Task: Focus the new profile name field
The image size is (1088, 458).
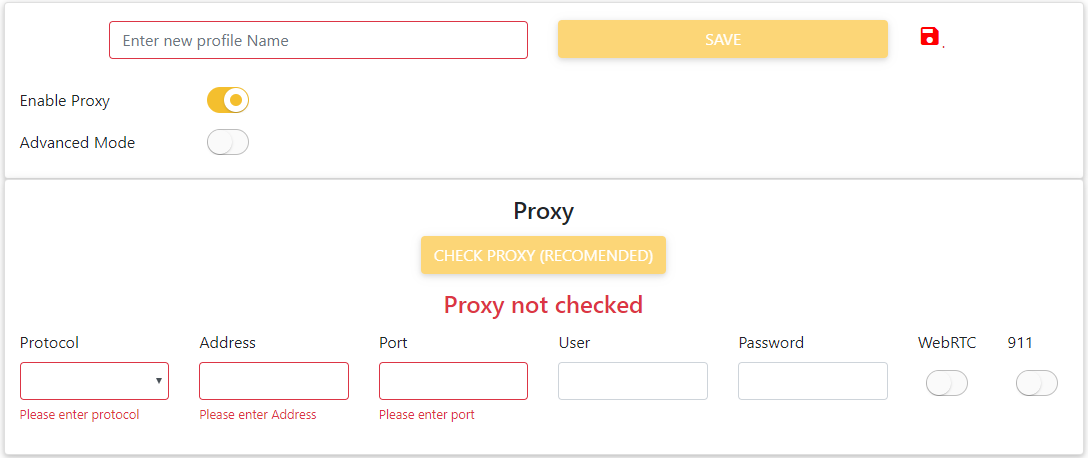Action: coord(318,40)
